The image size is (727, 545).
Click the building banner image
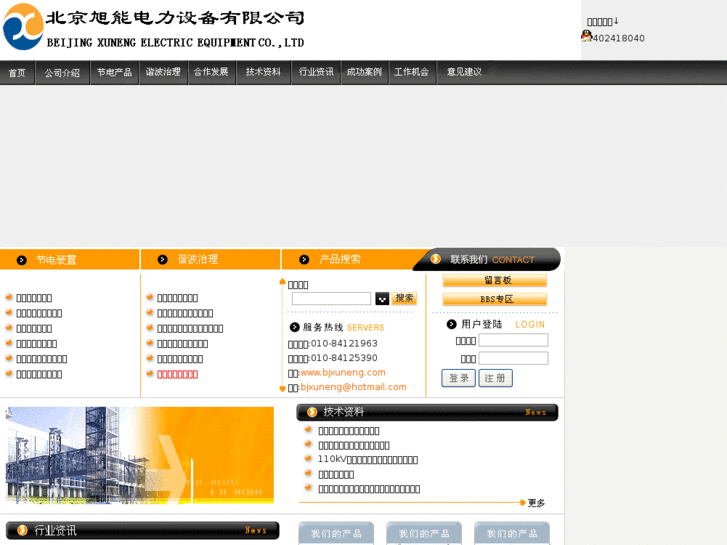pos(140,455)
